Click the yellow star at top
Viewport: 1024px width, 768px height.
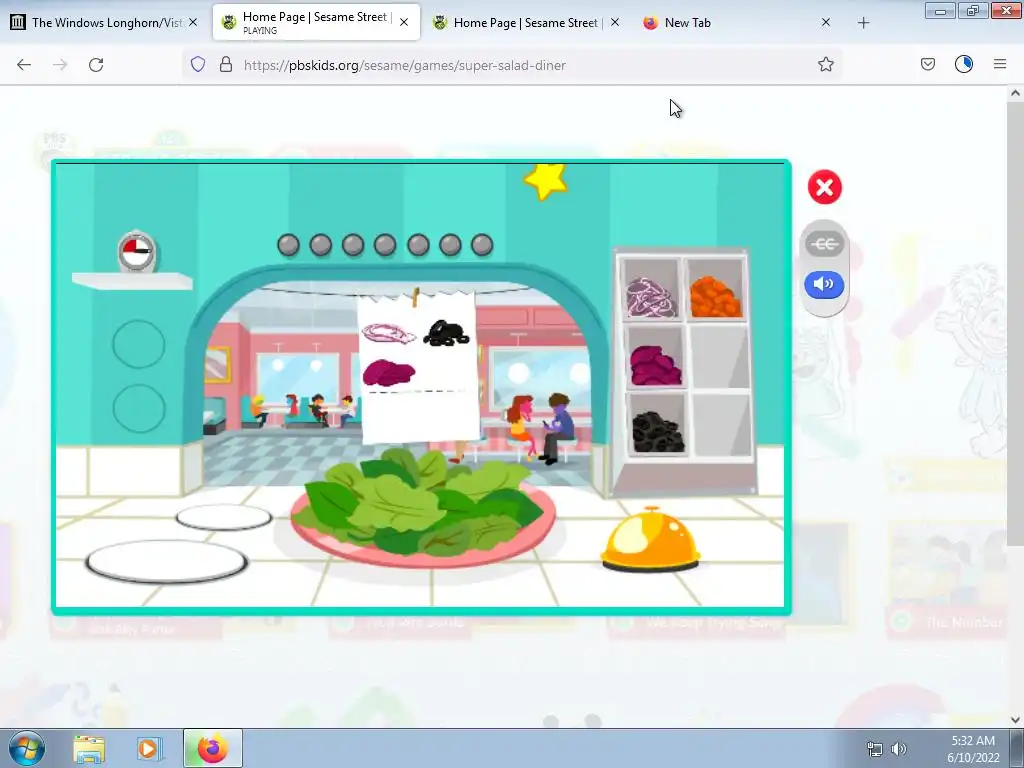546,181
